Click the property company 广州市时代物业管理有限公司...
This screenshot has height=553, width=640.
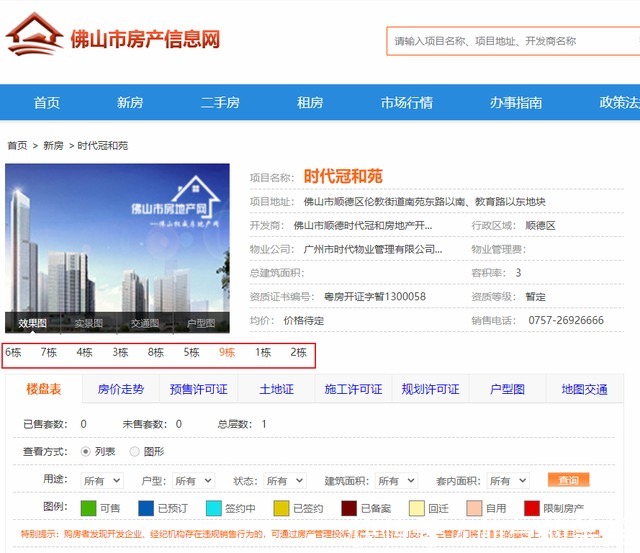(x=373, y=249)
